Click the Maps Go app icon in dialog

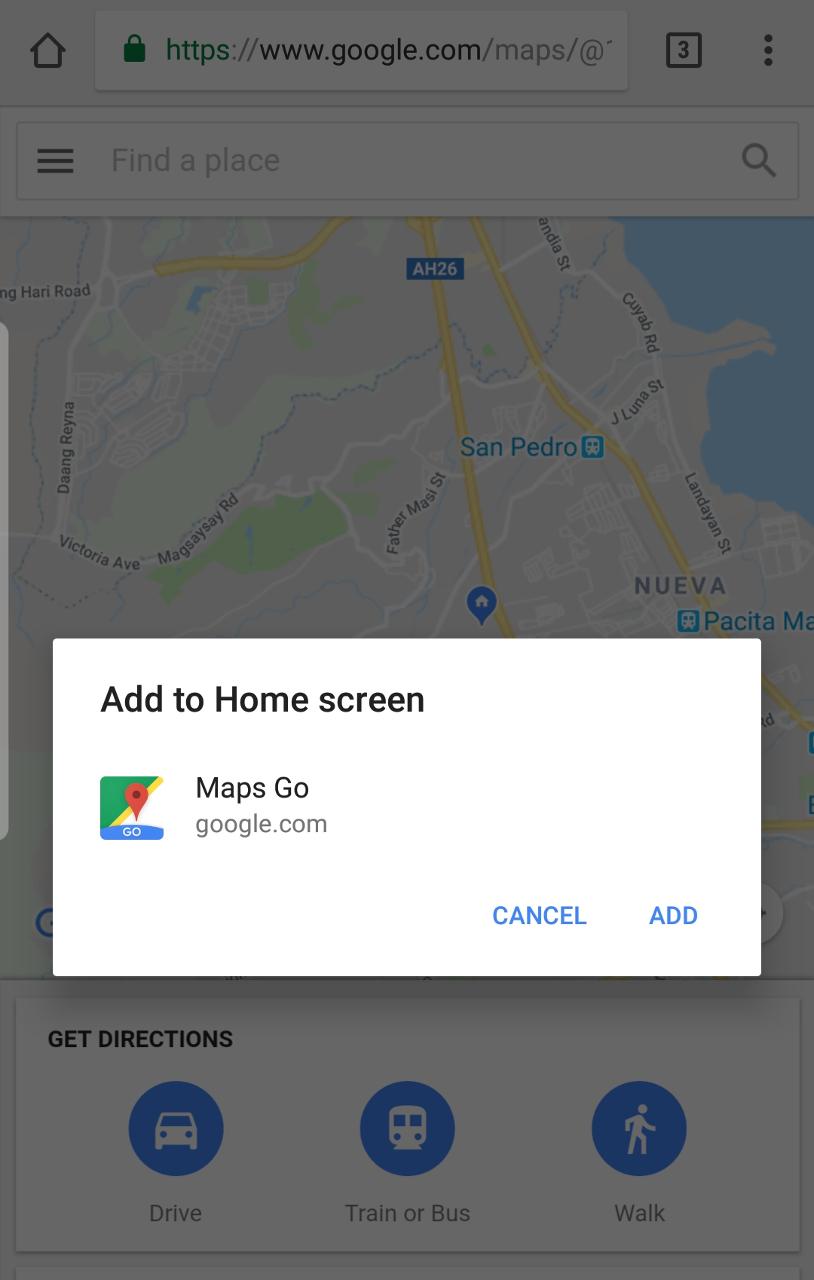pos(132,807)
